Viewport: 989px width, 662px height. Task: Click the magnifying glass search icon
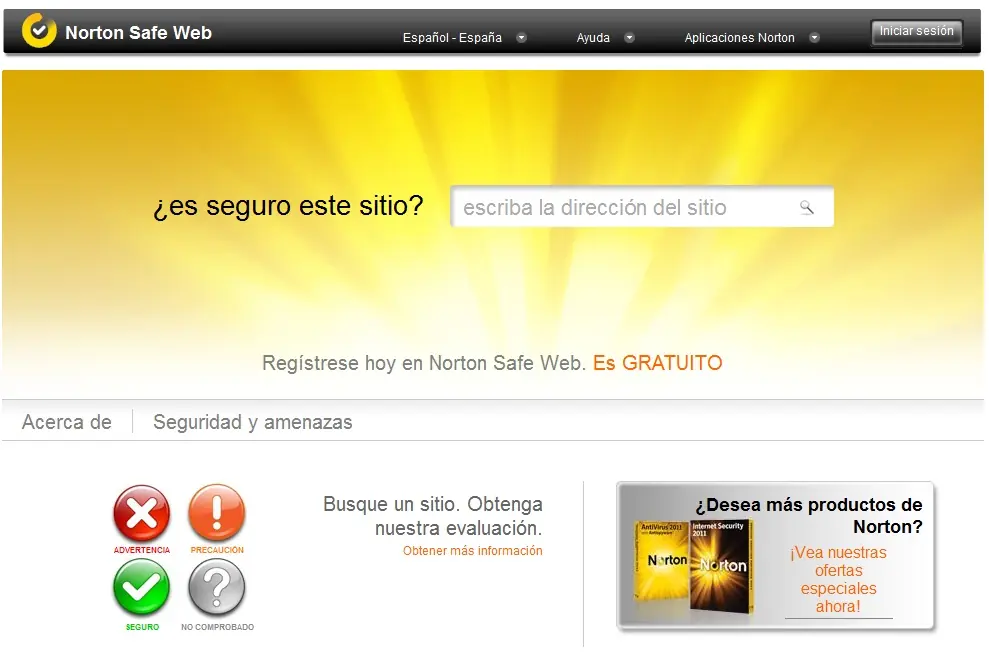point(807,207)
